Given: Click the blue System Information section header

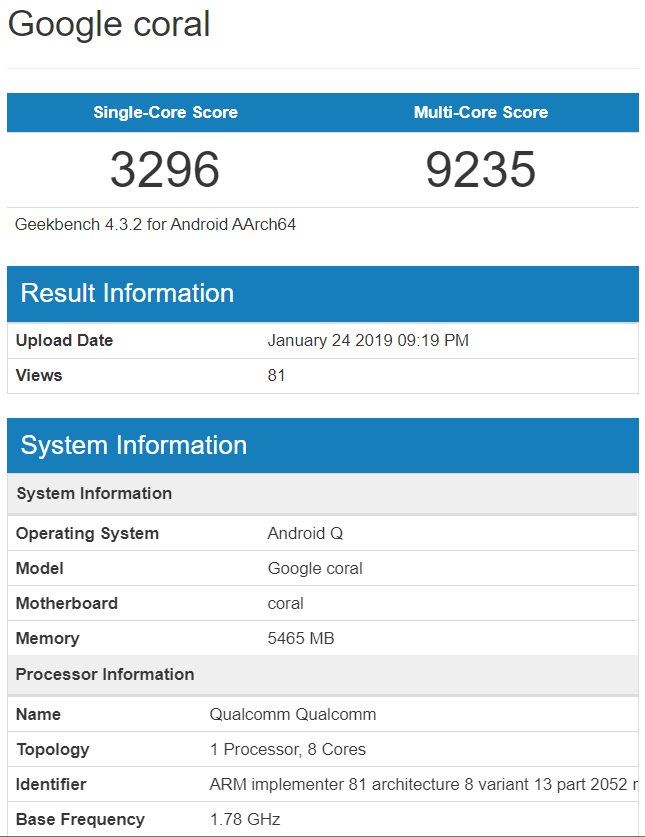Looking at the screenshot, I should tap(322, 446).
